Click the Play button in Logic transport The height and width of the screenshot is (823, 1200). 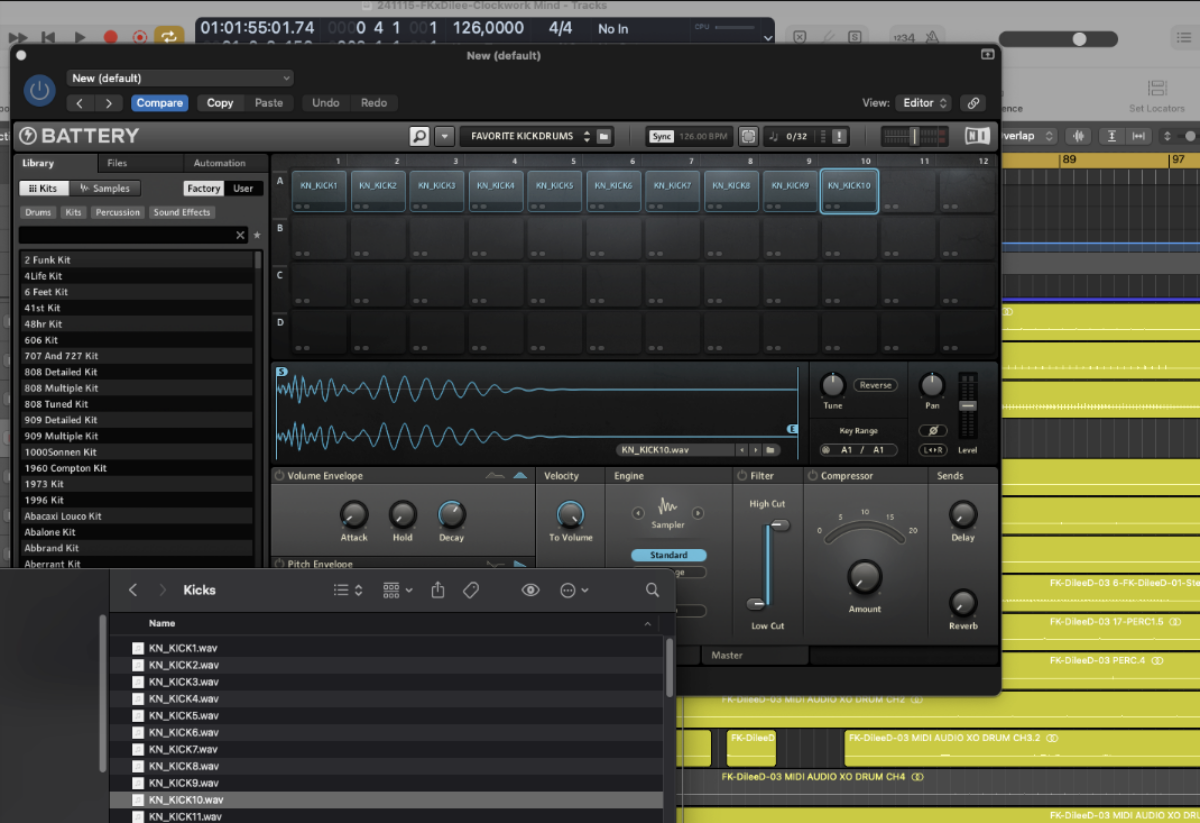pos(80,37)
